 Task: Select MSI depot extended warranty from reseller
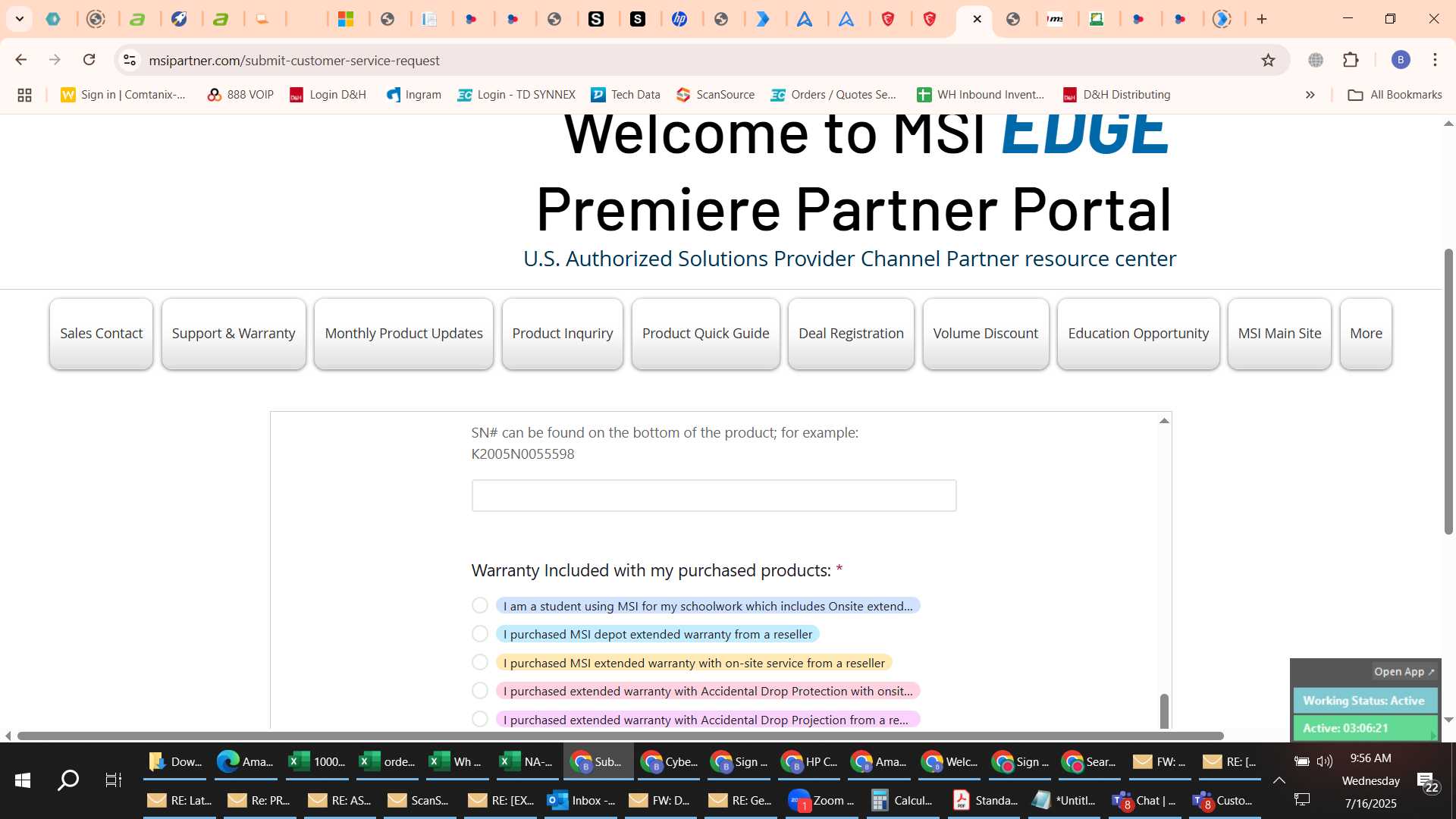tap(479, 633)
